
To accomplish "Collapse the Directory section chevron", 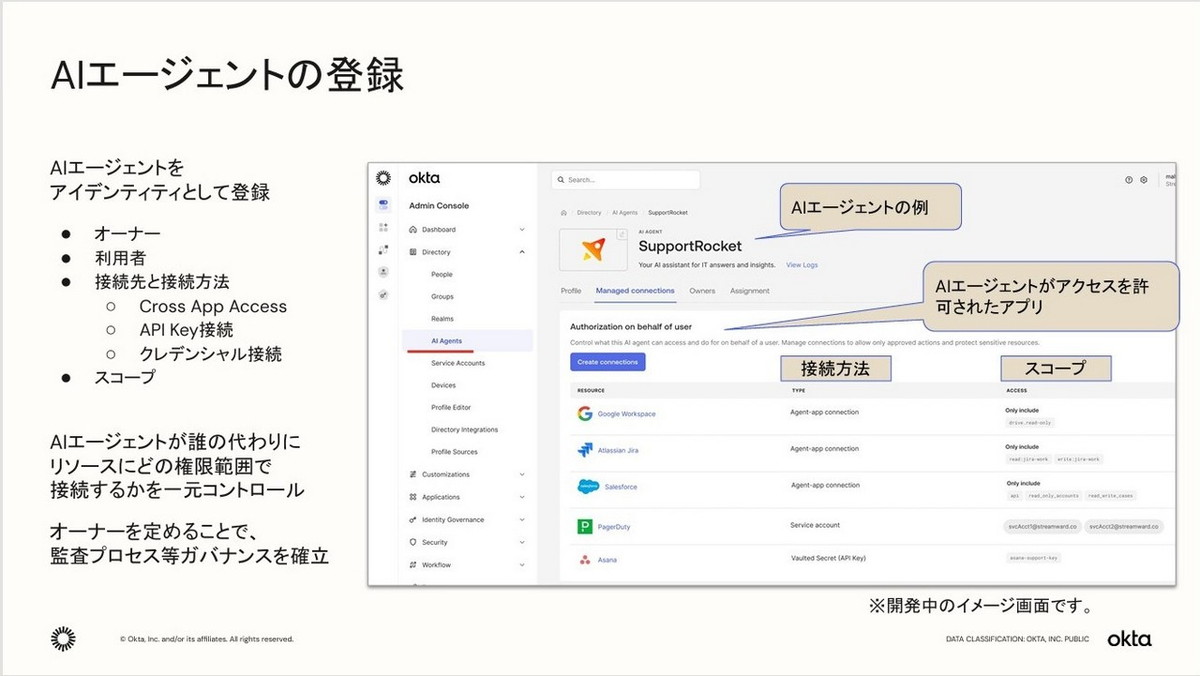I will (x=522, y=252).
